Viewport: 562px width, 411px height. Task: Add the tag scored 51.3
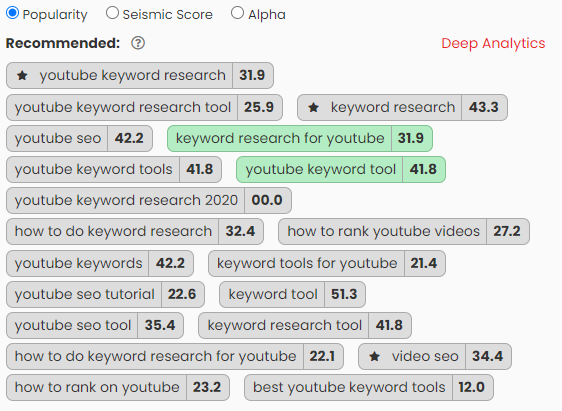[x=292, y=295]
